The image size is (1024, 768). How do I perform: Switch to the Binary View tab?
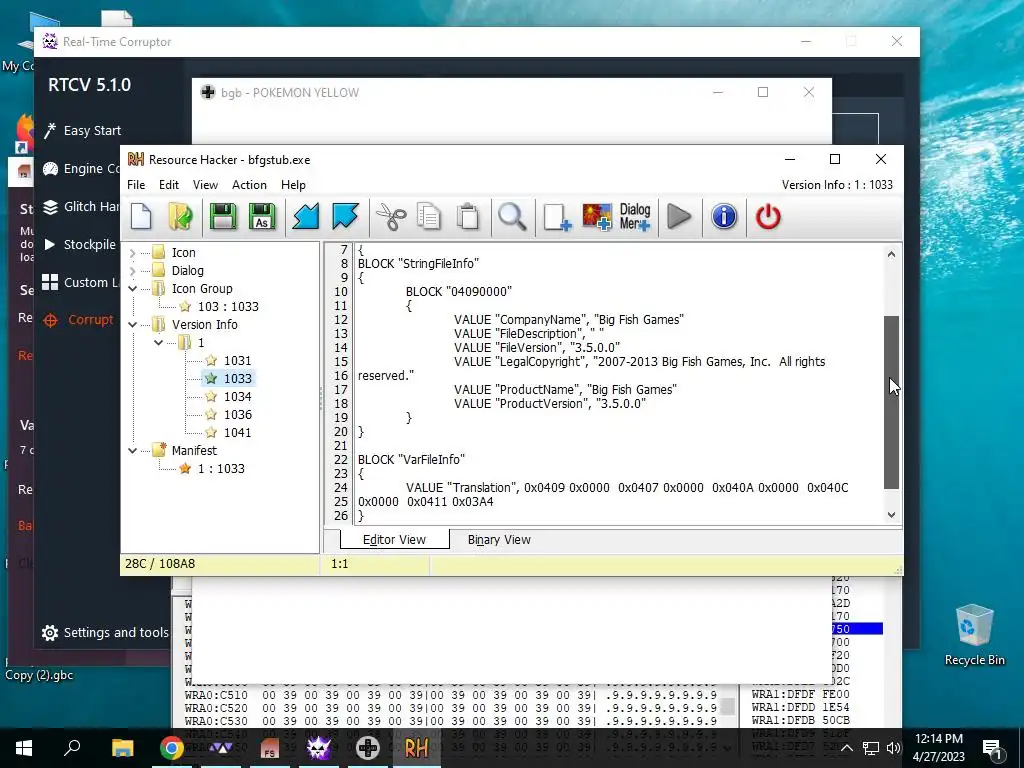499,539
